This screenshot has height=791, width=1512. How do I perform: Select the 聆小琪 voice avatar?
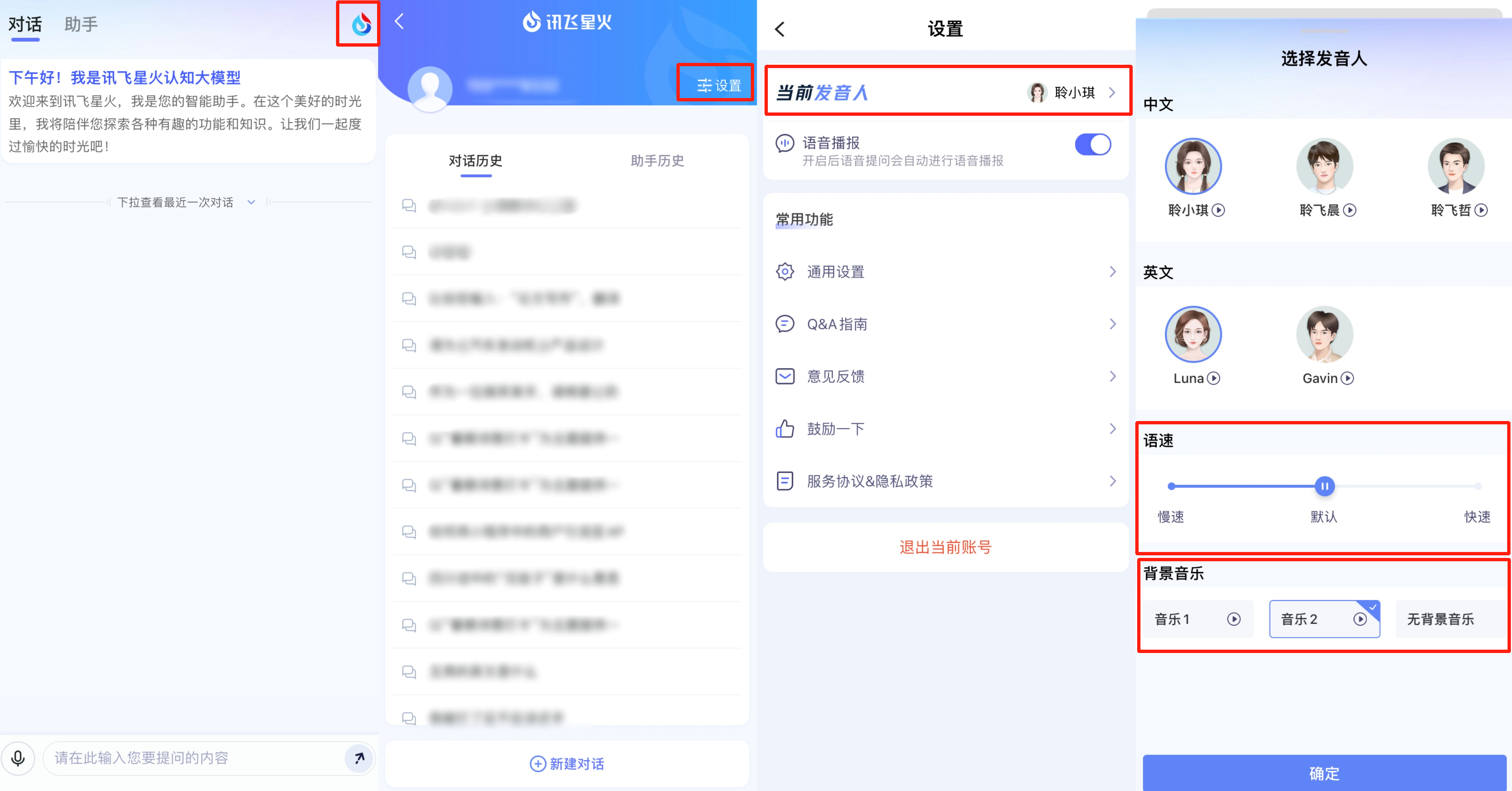[1193, 166]
